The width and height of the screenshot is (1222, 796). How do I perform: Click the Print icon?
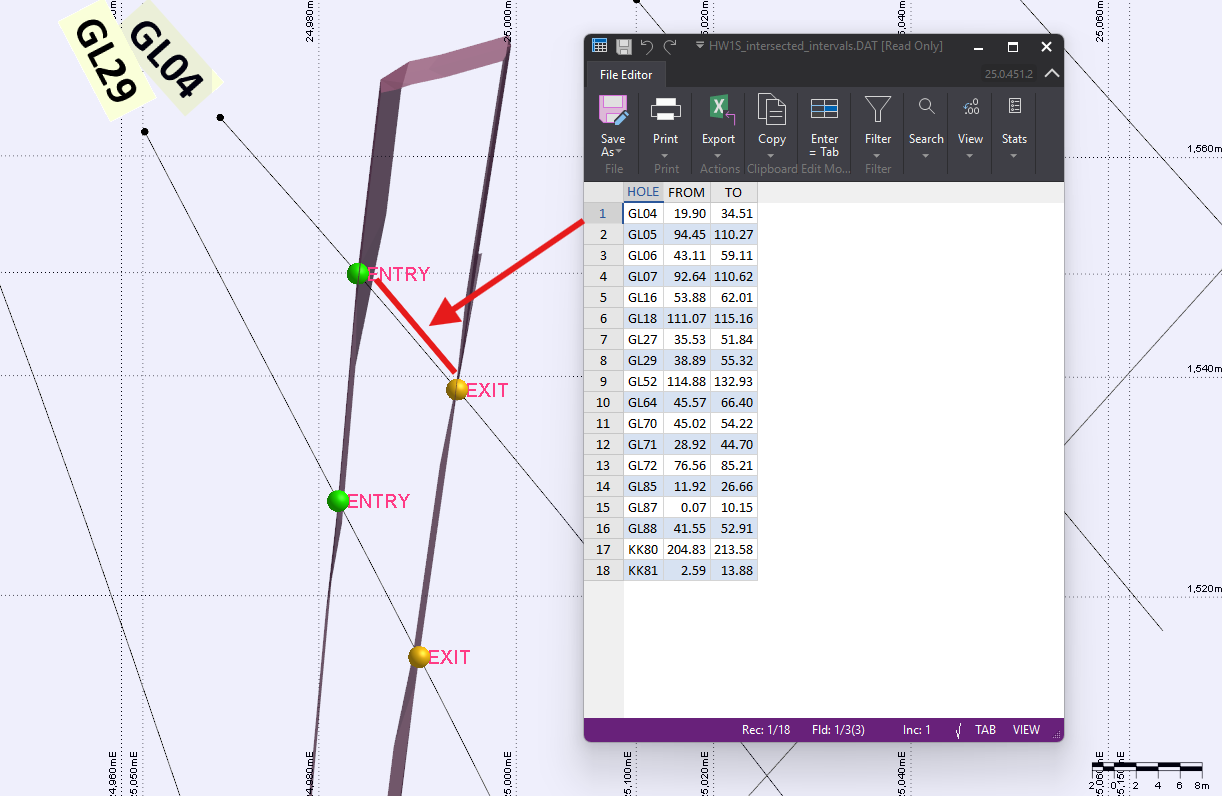click(665, 113)
